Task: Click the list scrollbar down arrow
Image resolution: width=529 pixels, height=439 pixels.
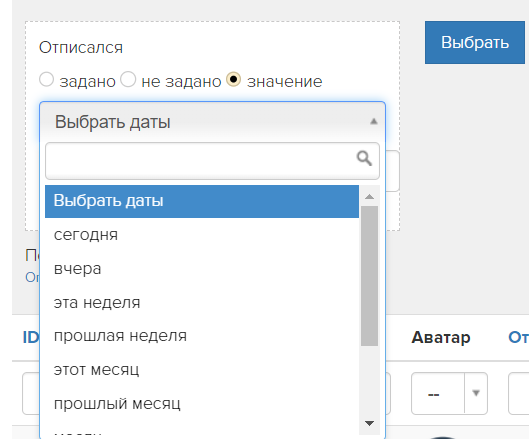Action: pyautogui.click(x=369, y=423)
